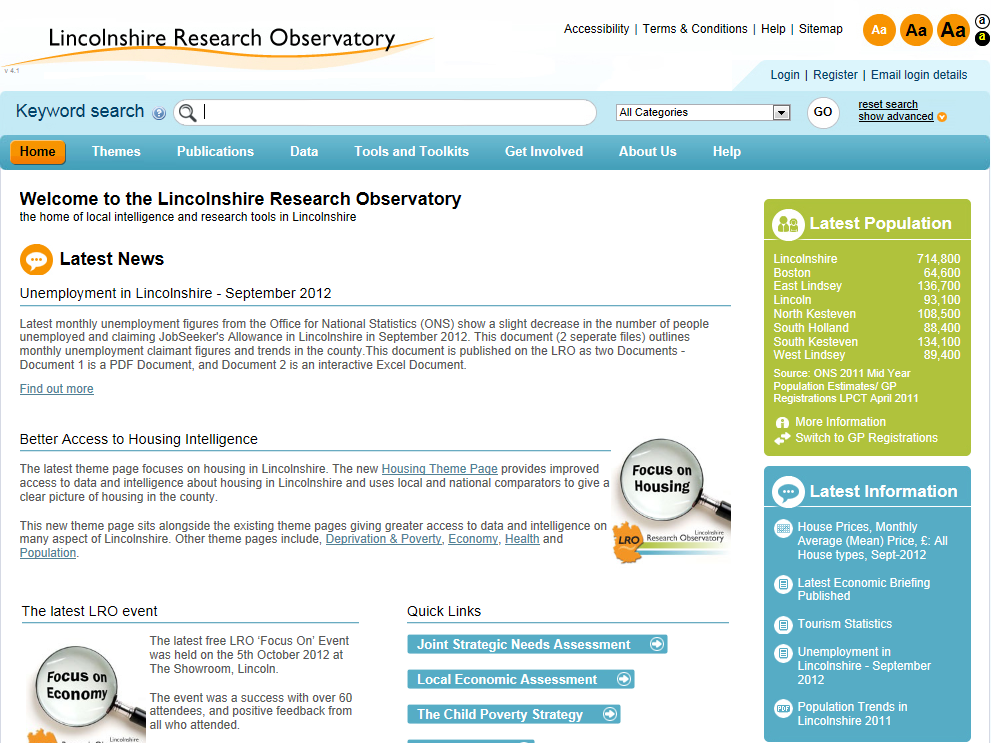The image size is (991, 743).
Task: Open the Housing Theme Page link
Action: pos(439,469)
